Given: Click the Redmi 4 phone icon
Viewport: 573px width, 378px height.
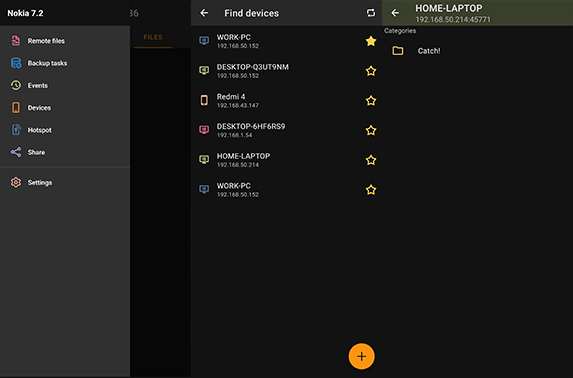Looking at the screenshot, I should (x=204, y=100).
